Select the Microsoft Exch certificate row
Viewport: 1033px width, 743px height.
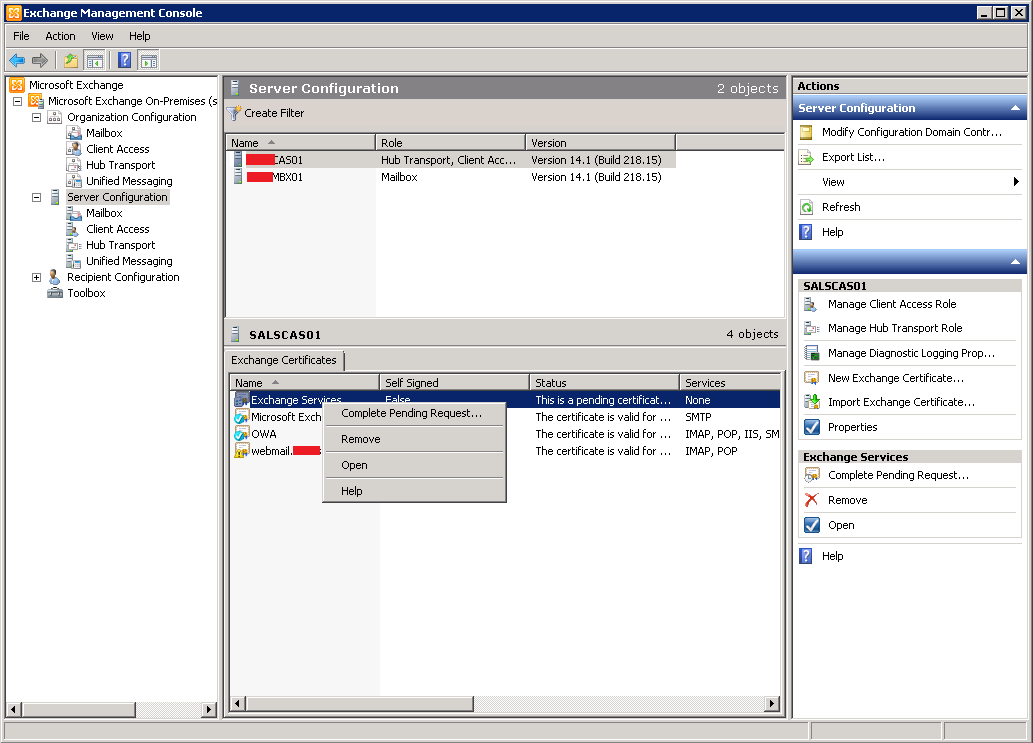point(505,417)
